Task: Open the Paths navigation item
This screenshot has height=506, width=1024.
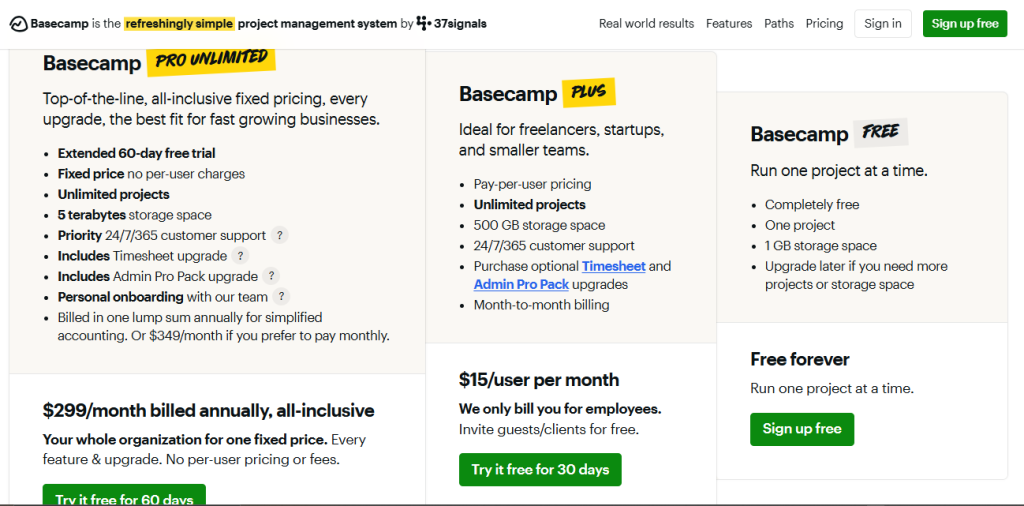Action: 779,23
